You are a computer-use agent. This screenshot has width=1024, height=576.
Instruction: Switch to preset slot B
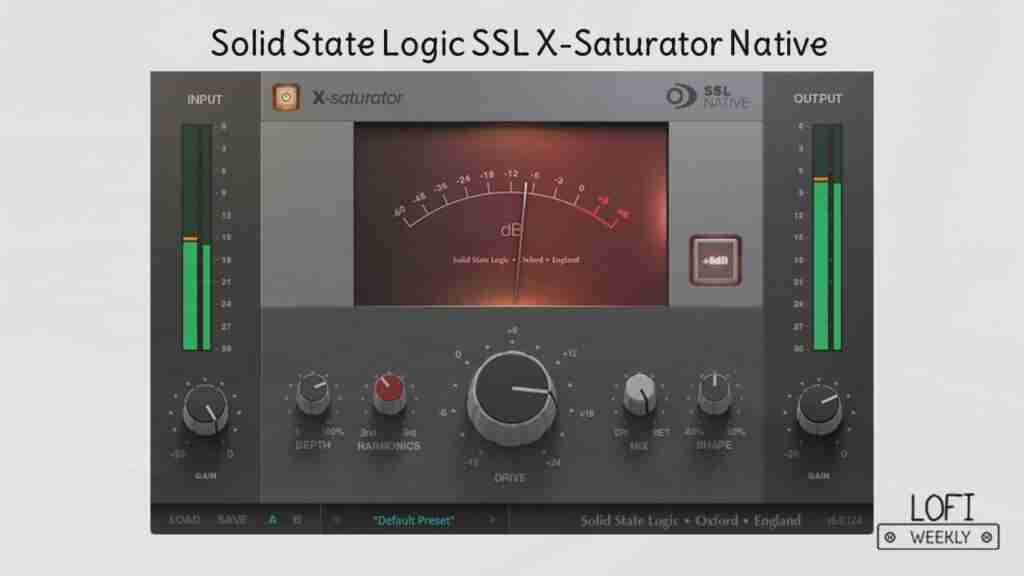(296, 520)
